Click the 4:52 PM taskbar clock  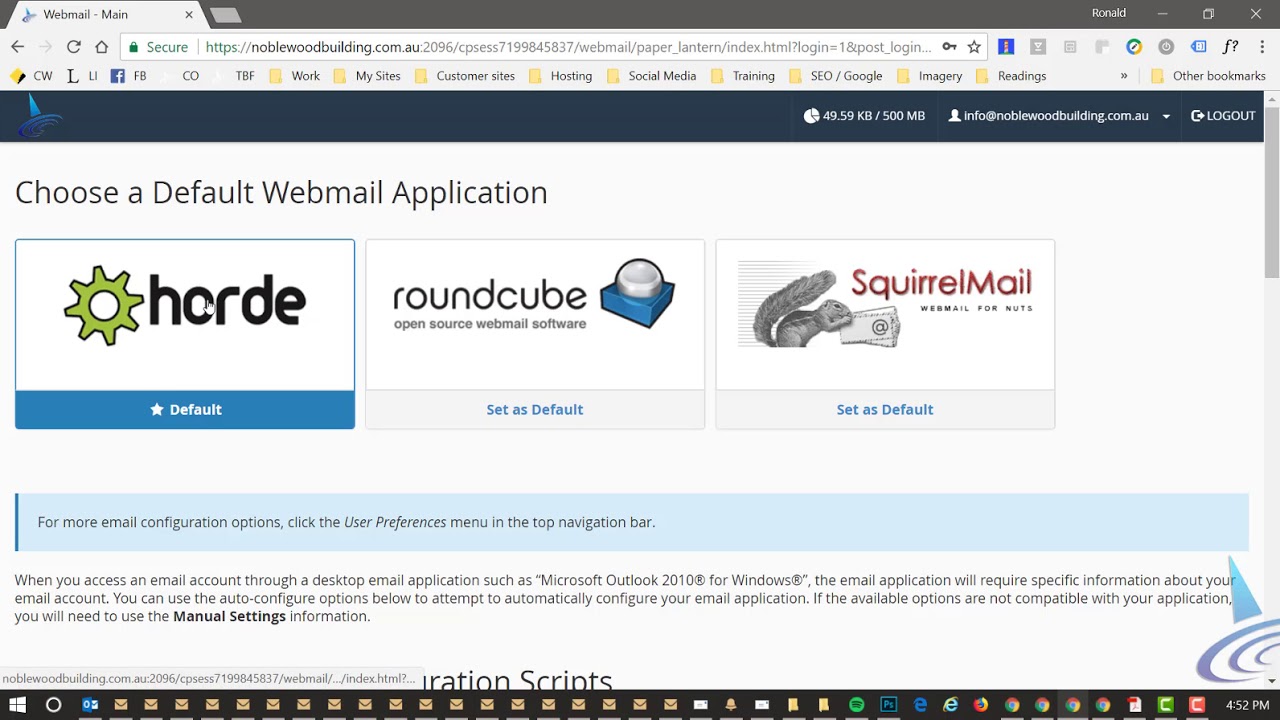pyautogui.click(x=1247, y=705)
